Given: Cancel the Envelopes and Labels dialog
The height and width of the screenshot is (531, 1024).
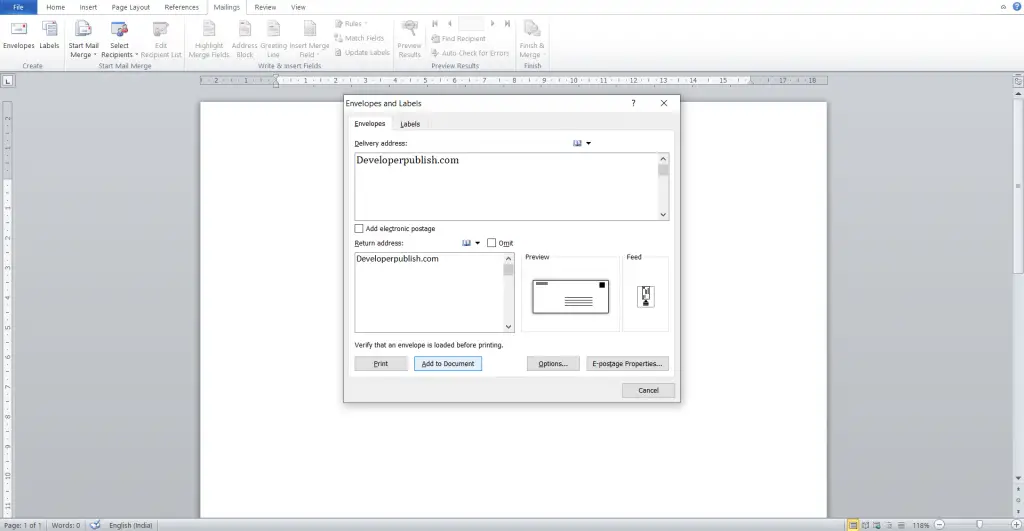Looking at the screenshot, I should point(648,391).
